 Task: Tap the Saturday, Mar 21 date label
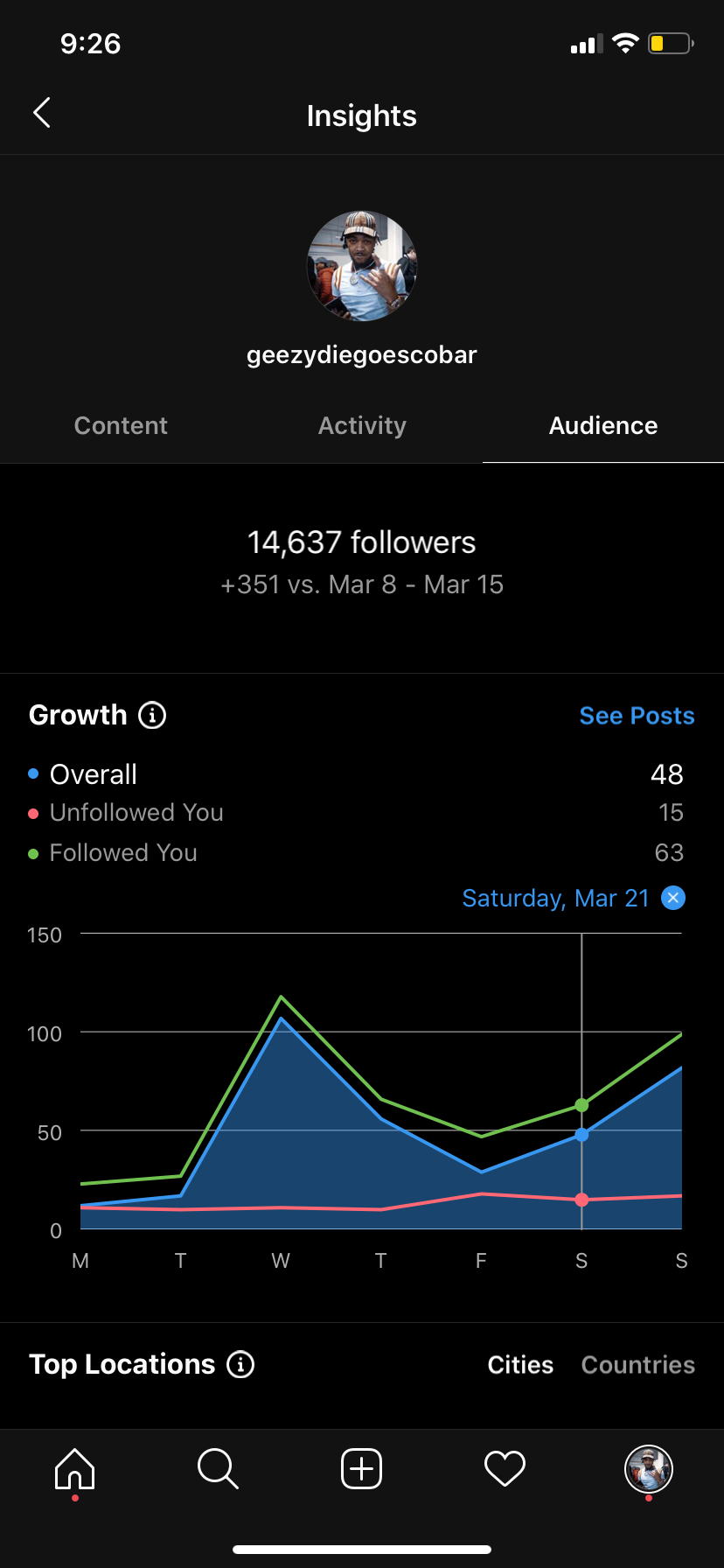pyautogui.click(x=555, y=899)
